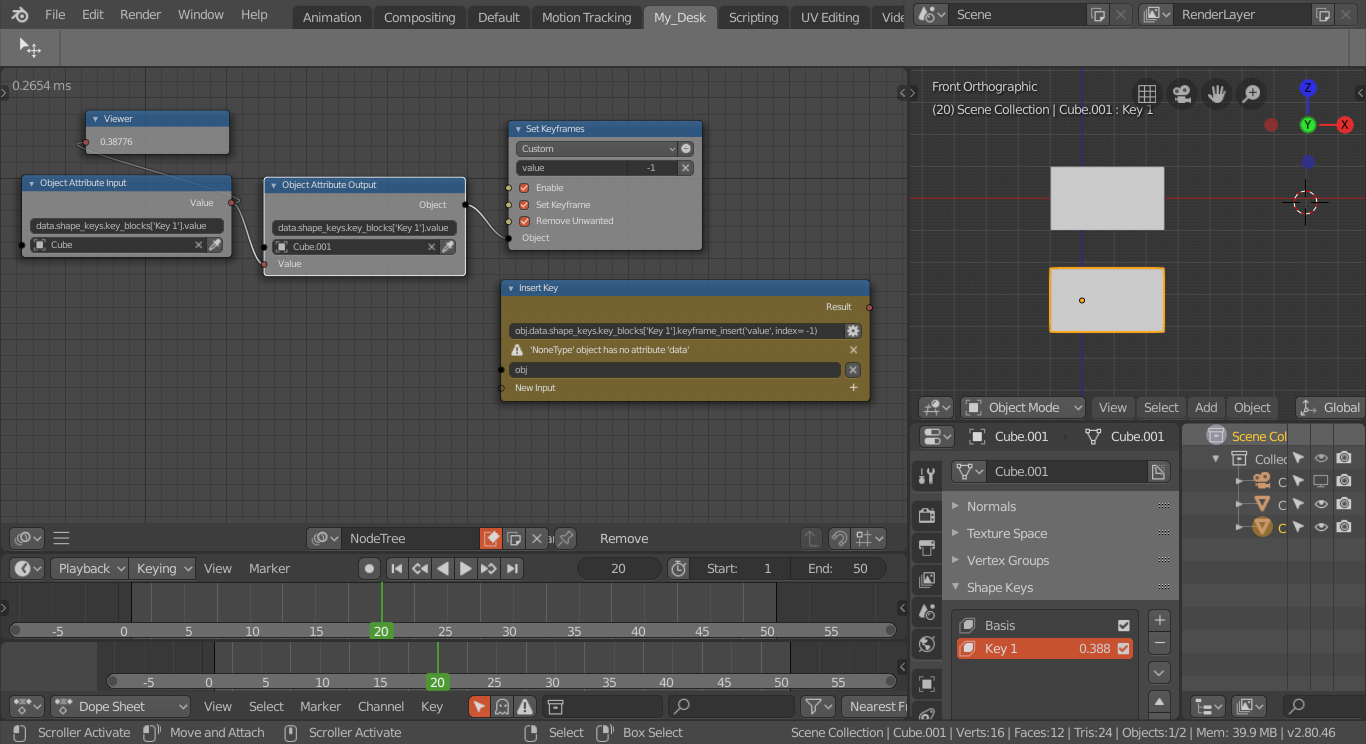
Task: Open the Tool properties tab
Action: [x=927, y=476]
